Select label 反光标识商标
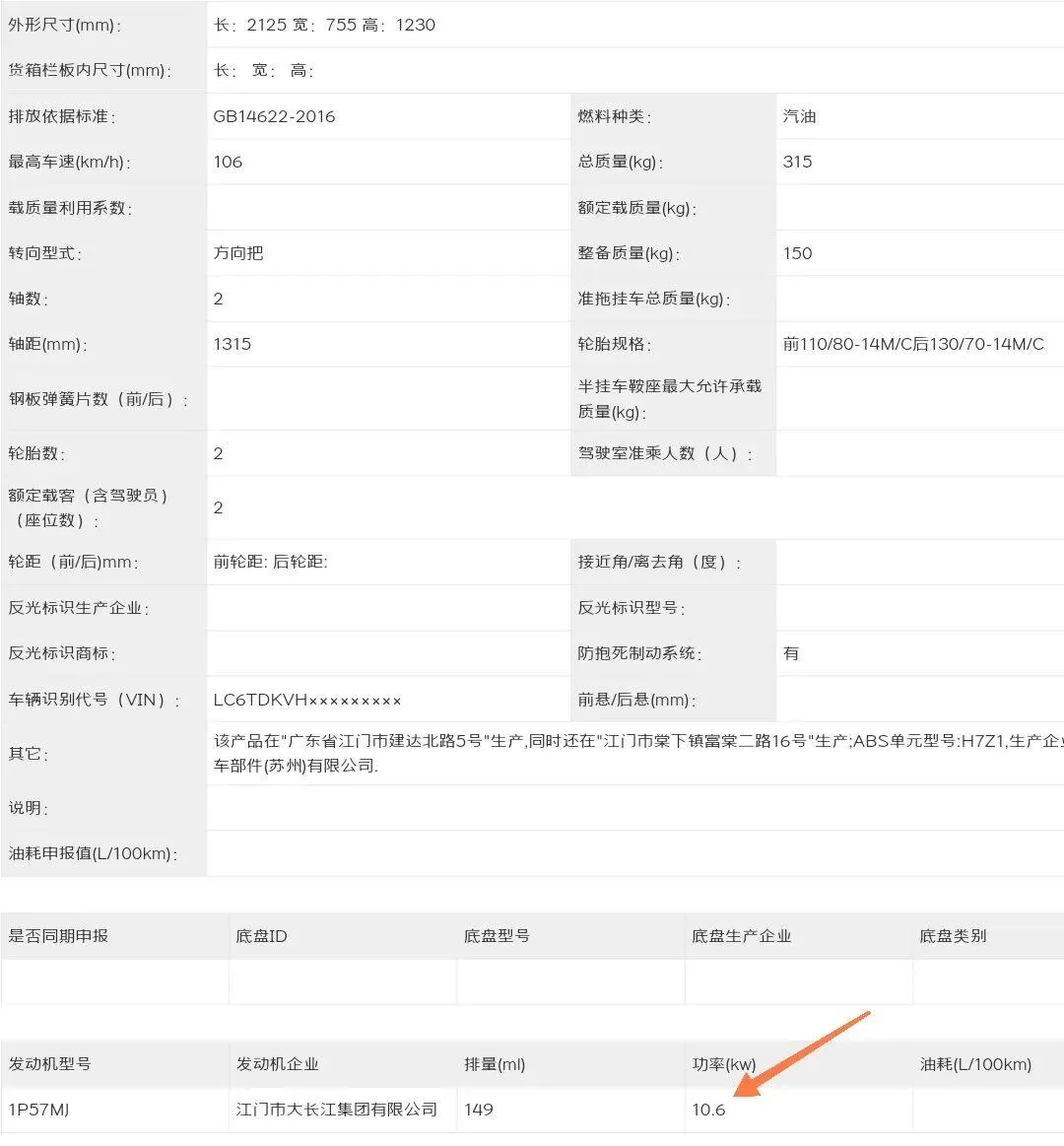The height and width of the screenshot is (1146, 1064). (62, 653)
